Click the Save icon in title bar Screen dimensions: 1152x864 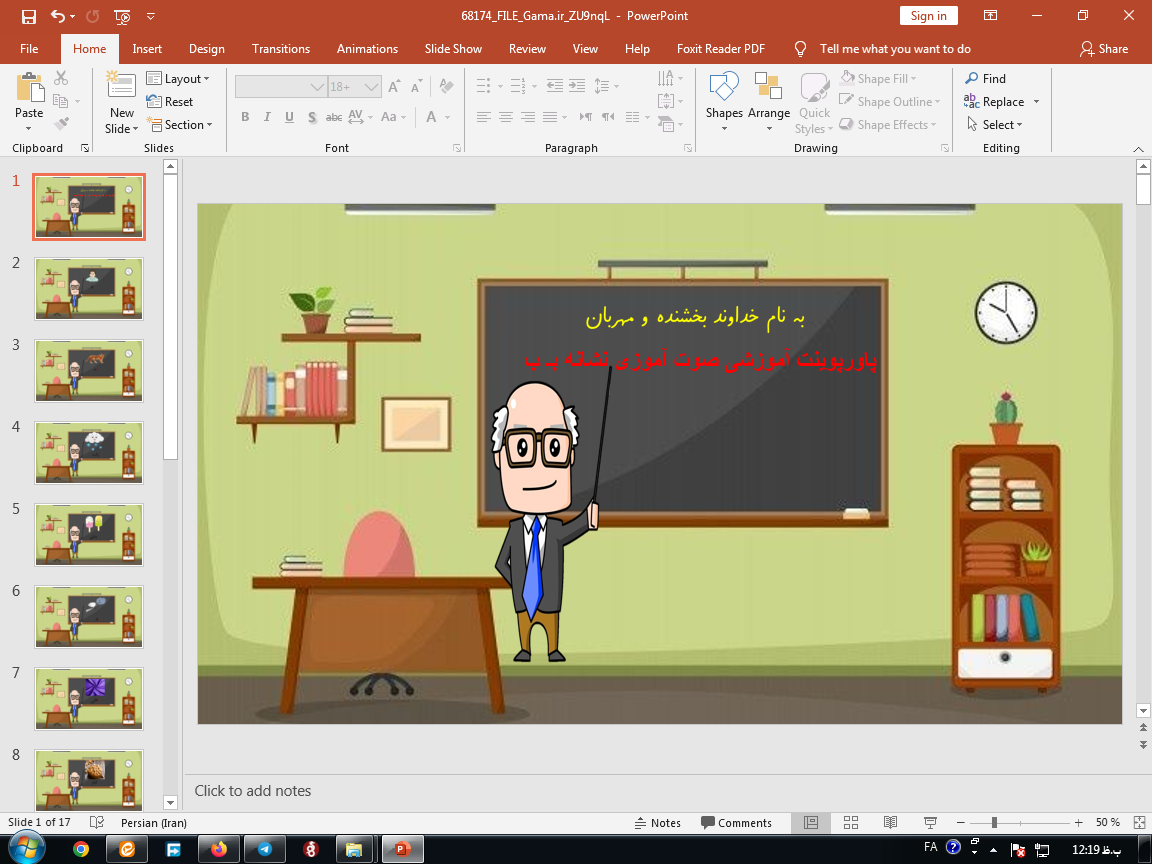click(28, 16)
